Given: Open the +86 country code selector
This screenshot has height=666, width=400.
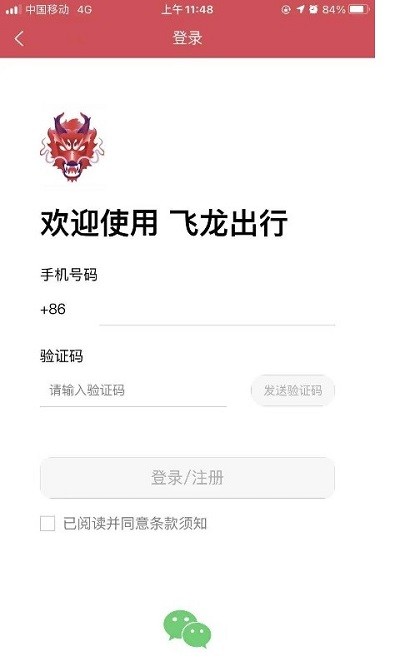Looking at the screenshot, I should [53, 309].
